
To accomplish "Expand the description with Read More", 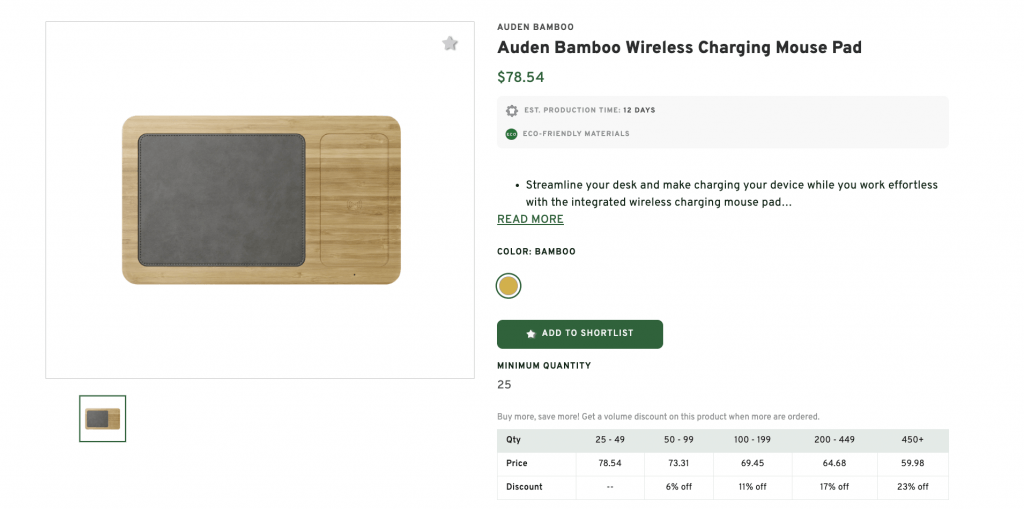I will [530, 220].
